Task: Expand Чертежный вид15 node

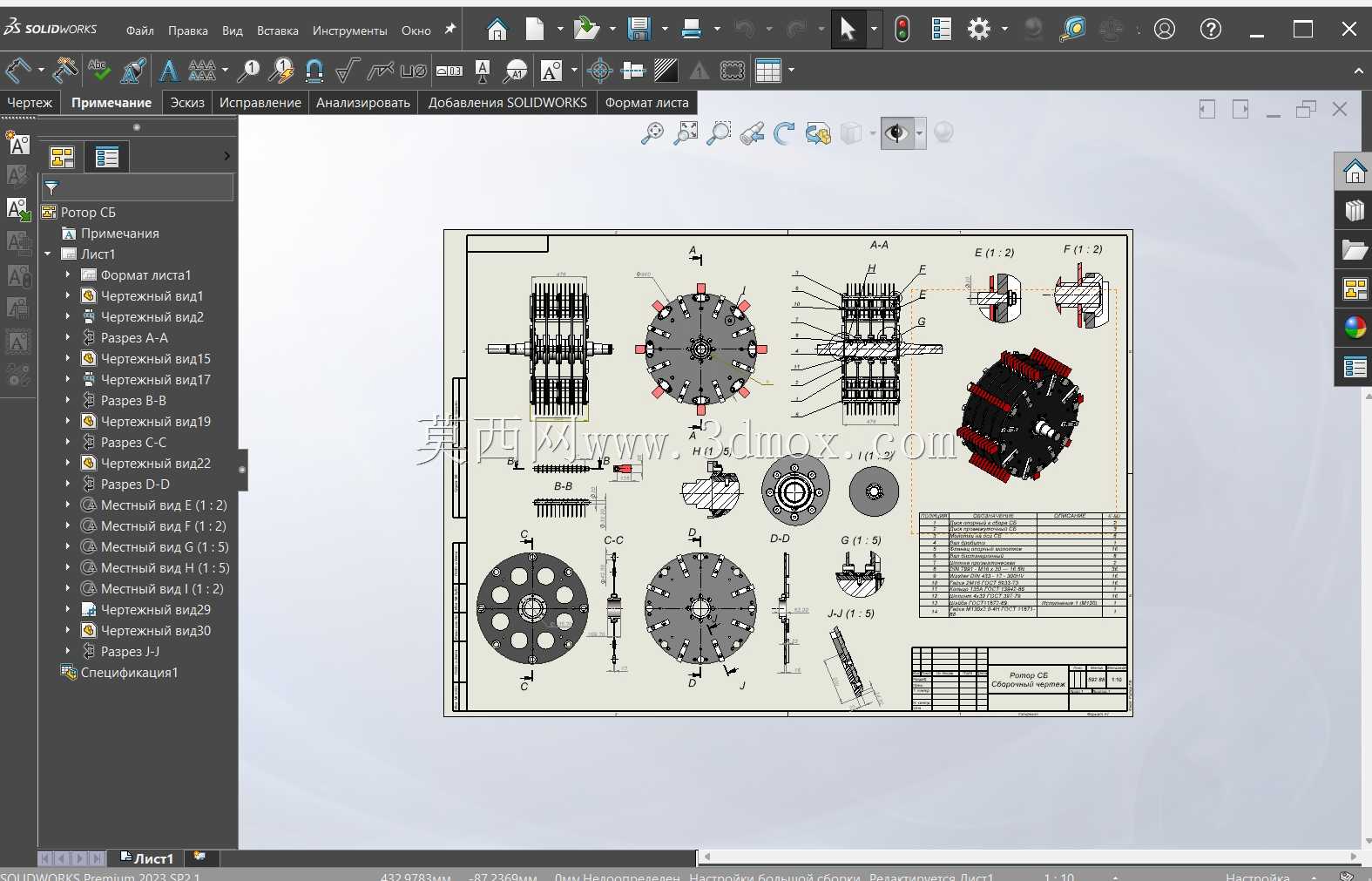Action: (x=68, y=358)
